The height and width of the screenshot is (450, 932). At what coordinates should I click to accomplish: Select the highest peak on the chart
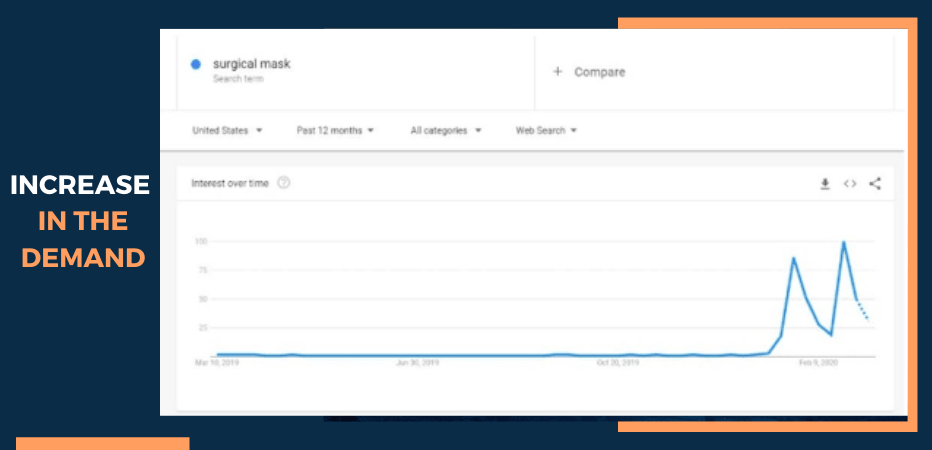pyautogui.click(x=844, y=242)
